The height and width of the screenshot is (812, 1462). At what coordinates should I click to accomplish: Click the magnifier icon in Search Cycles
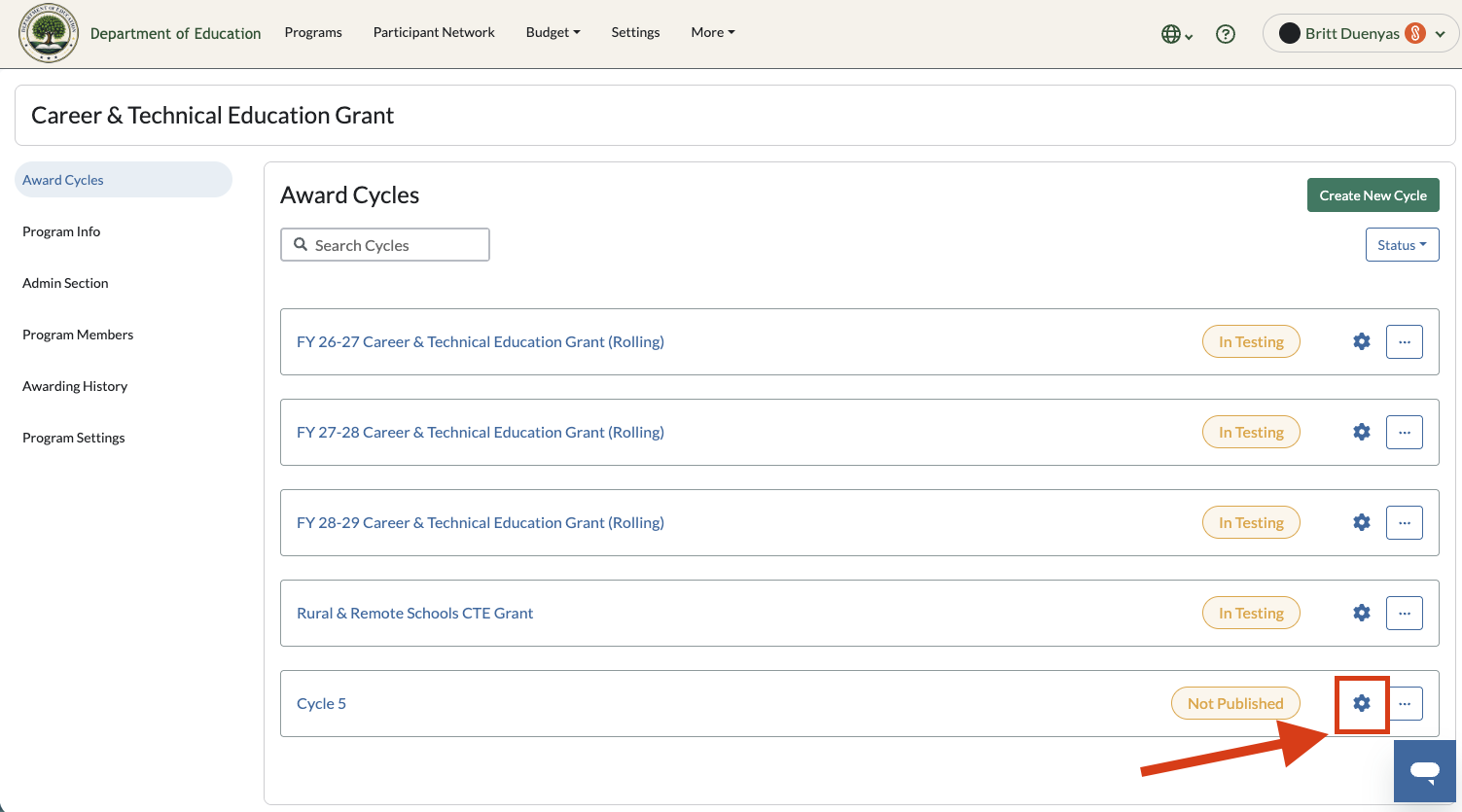coord(301,245)
